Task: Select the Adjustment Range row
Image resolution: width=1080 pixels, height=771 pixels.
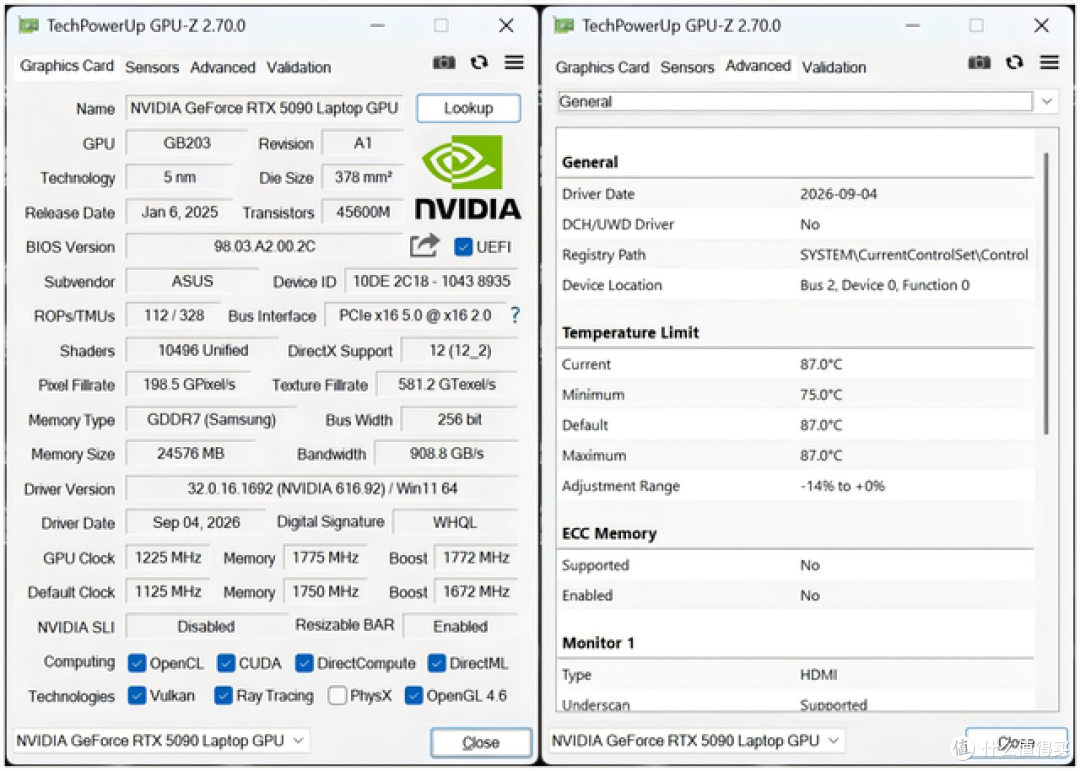Action: (x=796, y=486)
